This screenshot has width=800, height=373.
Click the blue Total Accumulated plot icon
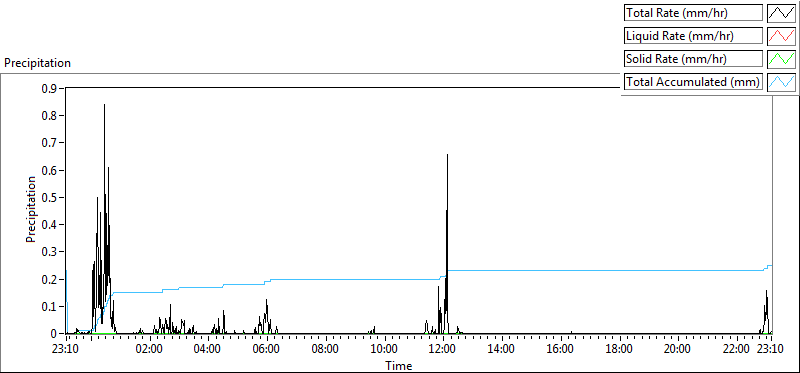coord(781,82)
